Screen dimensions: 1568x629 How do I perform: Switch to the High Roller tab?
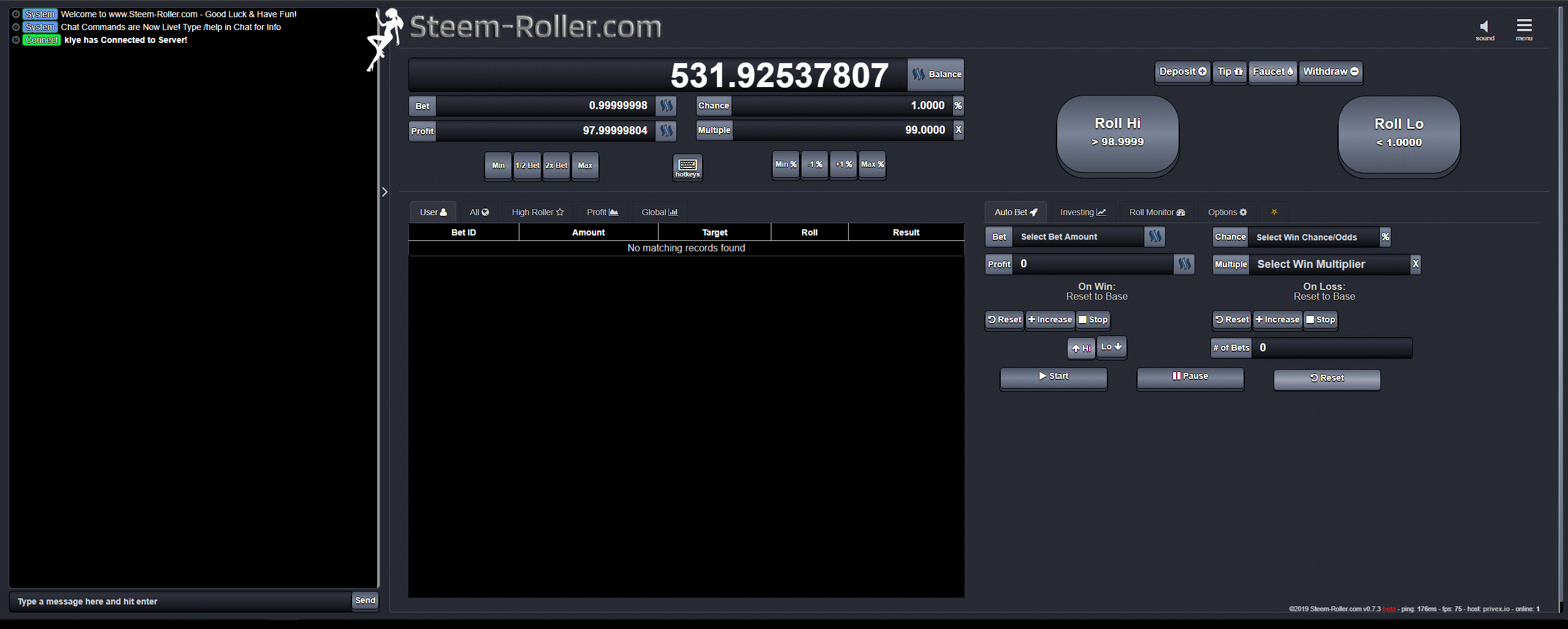click(537, 212)
